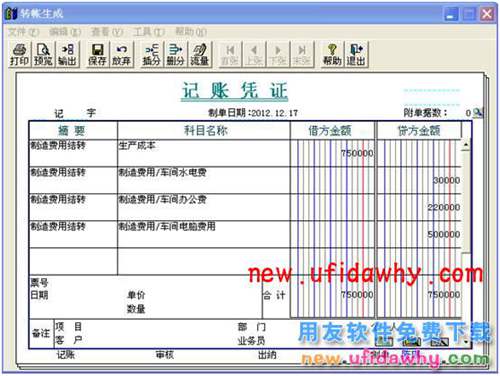500x376 pixels.
Task: Click the 制单日期 2012.12.17 field
Action: point(253,113)
